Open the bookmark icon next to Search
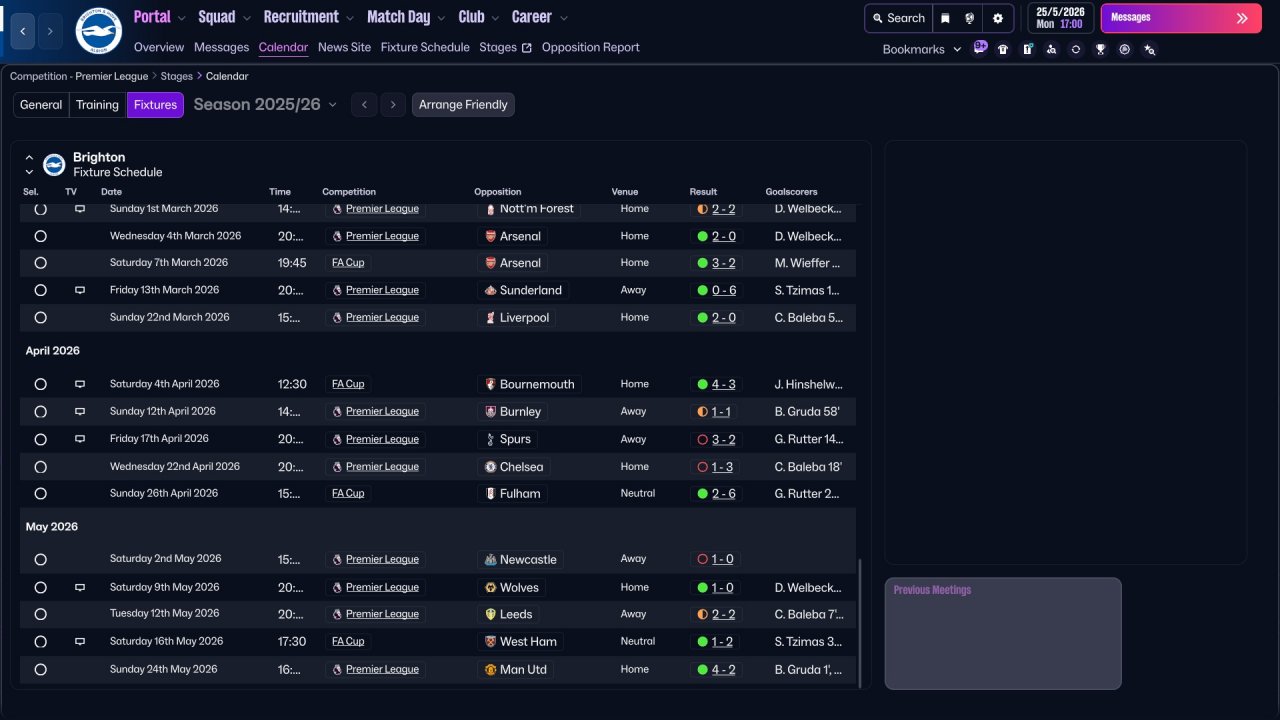 [946, 18]
